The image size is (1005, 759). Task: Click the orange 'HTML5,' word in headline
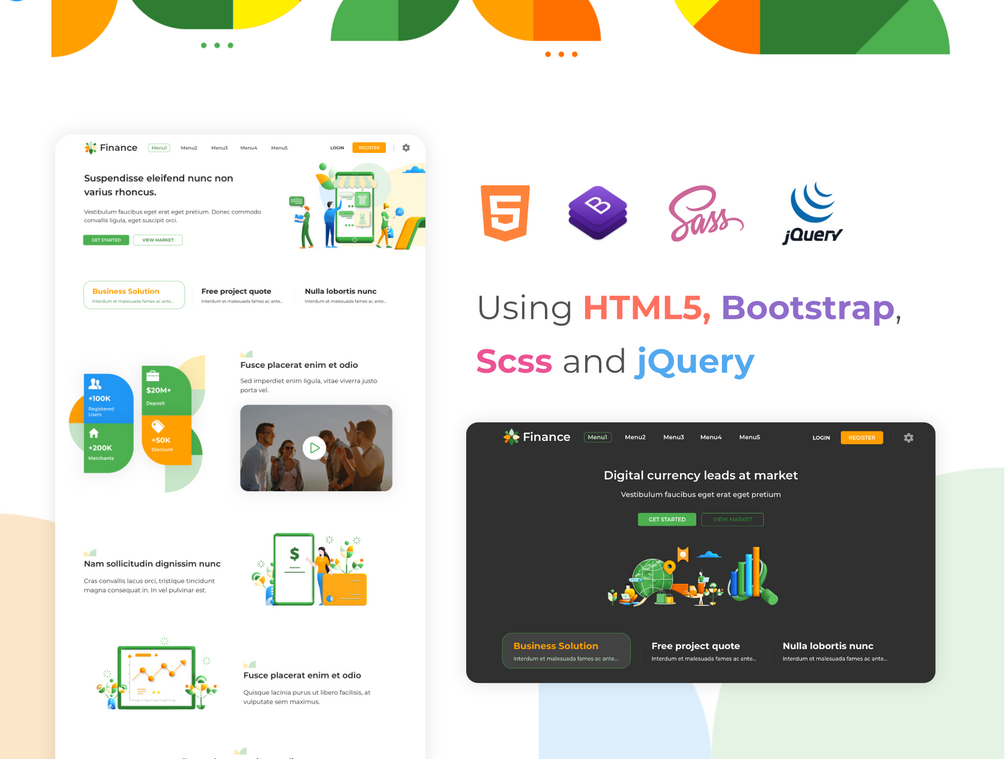tap(647, 308)
